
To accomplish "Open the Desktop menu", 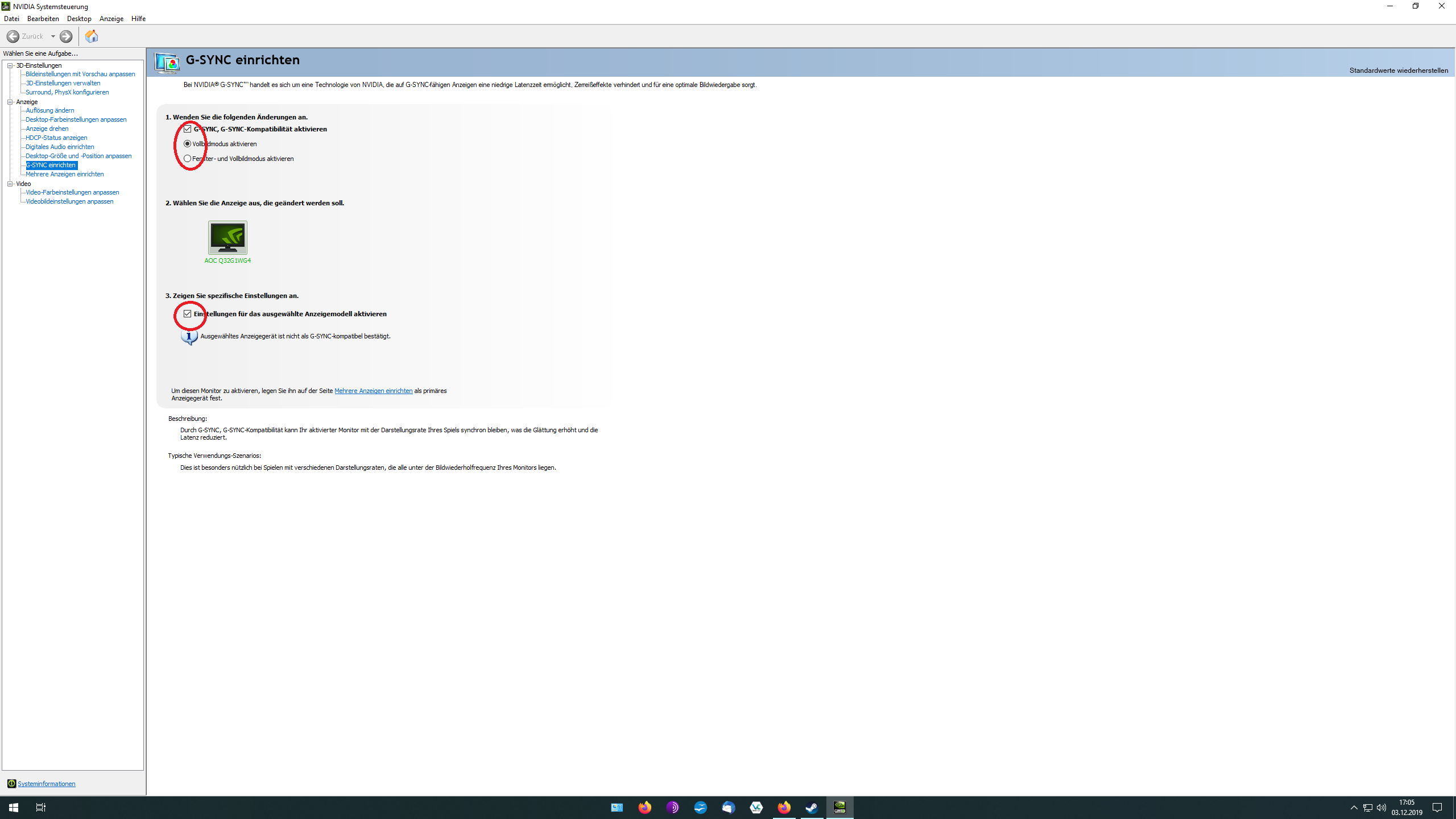I will [x=79, y=19].
